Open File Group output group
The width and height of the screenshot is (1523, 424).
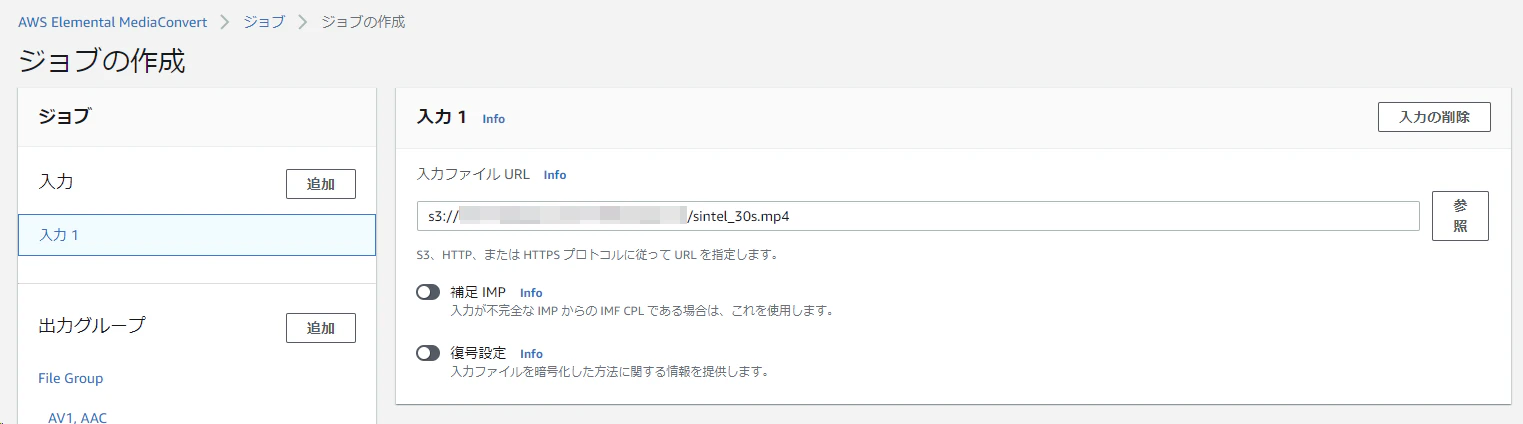click(x=70, y=378)
